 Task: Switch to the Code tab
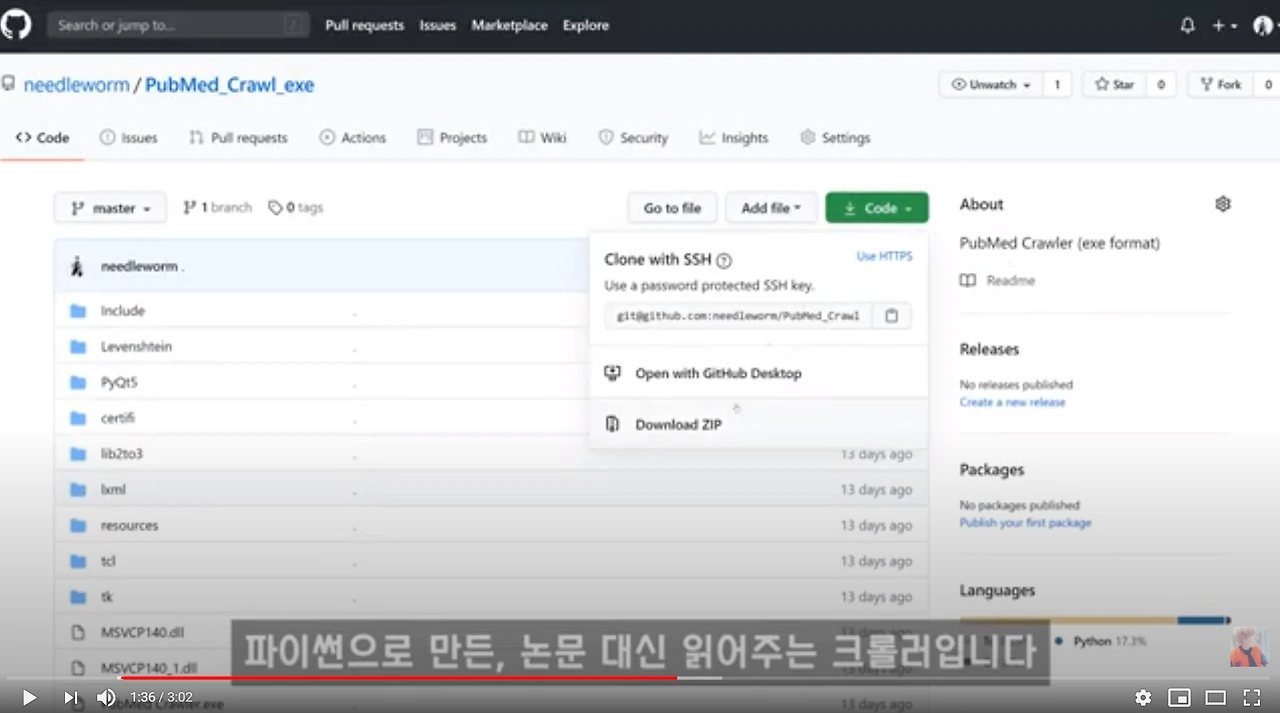pyautogui.click(x=42, y=138)
